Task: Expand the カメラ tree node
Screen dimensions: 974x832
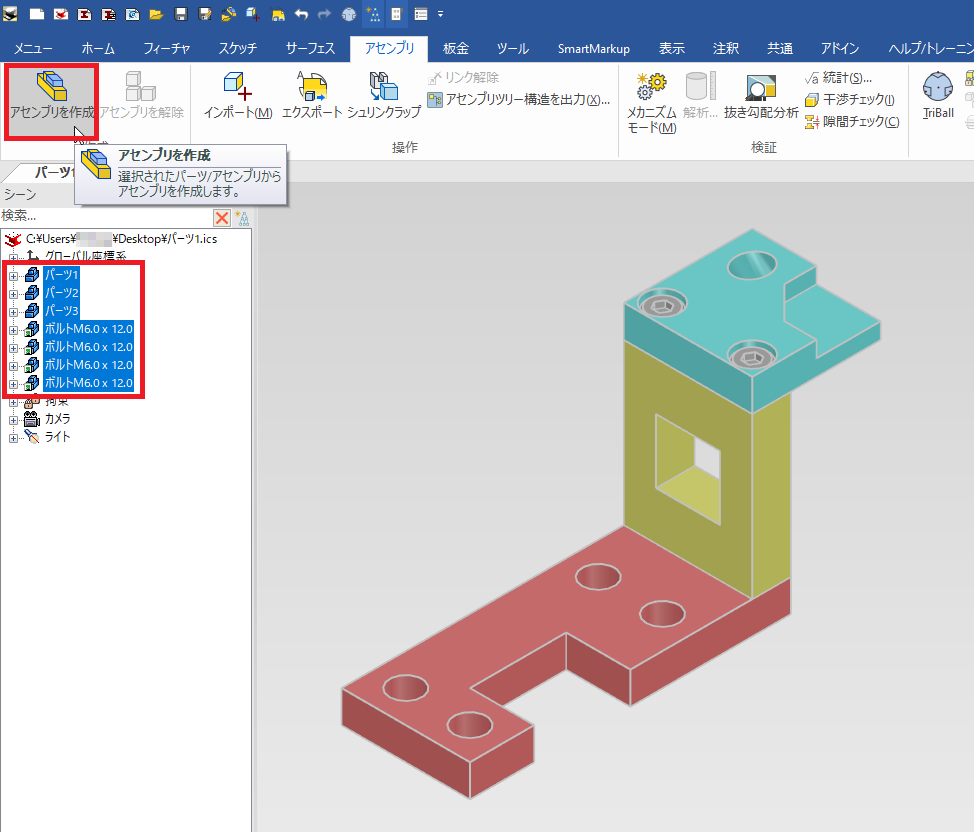Action: click(x=14, y=419)
